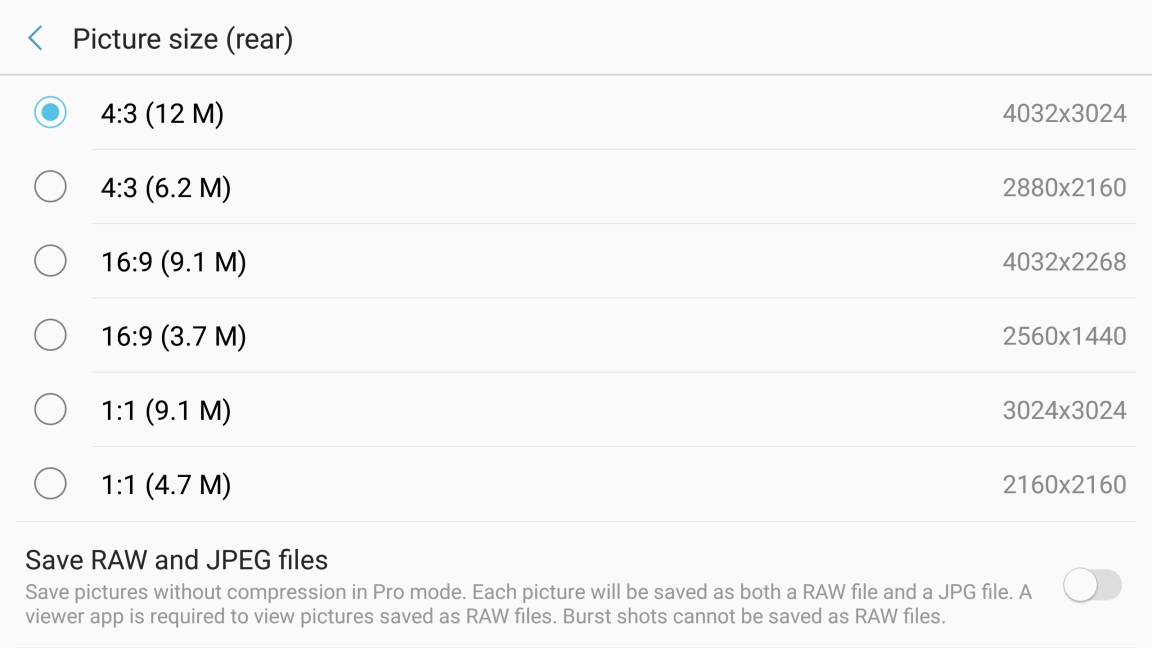Viewport: 1152px width, 648px height.
Task: Click the "Picture size (rear)" title
Action: point(182,40)
